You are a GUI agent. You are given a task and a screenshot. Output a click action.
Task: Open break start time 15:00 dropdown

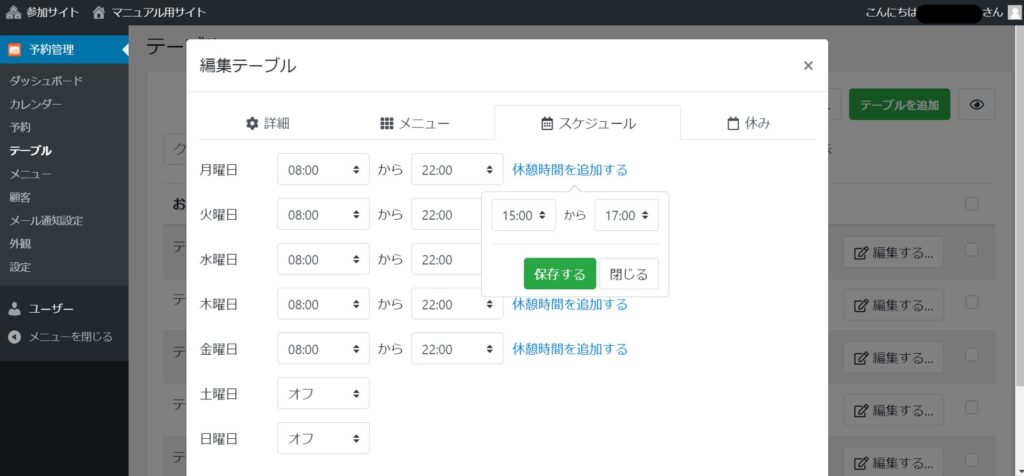pos(523,215)
